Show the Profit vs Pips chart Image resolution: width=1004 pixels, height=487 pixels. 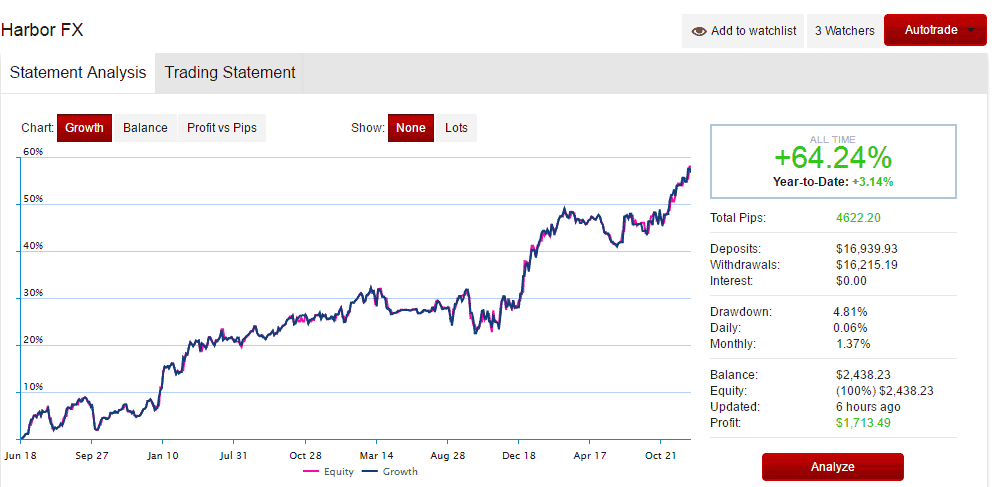[x=222, y=128]
